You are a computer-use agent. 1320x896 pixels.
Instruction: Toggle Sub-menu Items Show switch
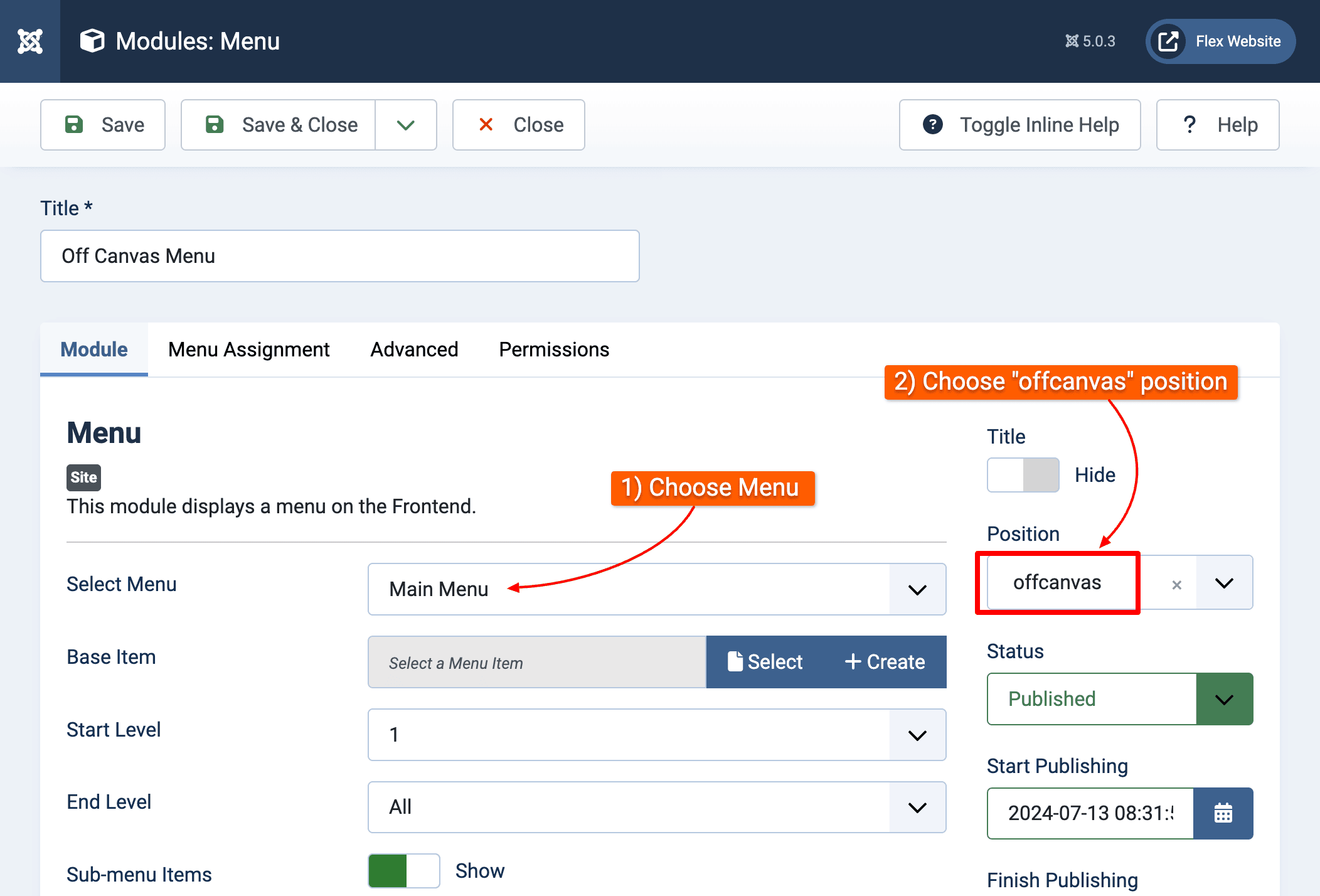pos(404,870)
